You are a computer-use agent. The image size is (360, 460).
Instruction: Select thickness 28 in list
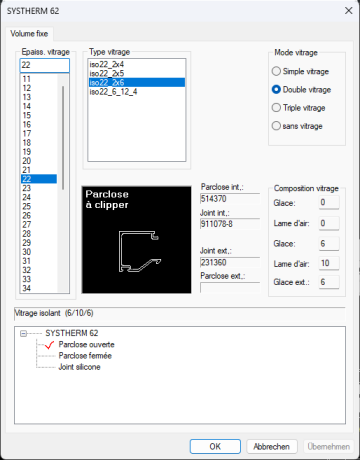[39, 233]
